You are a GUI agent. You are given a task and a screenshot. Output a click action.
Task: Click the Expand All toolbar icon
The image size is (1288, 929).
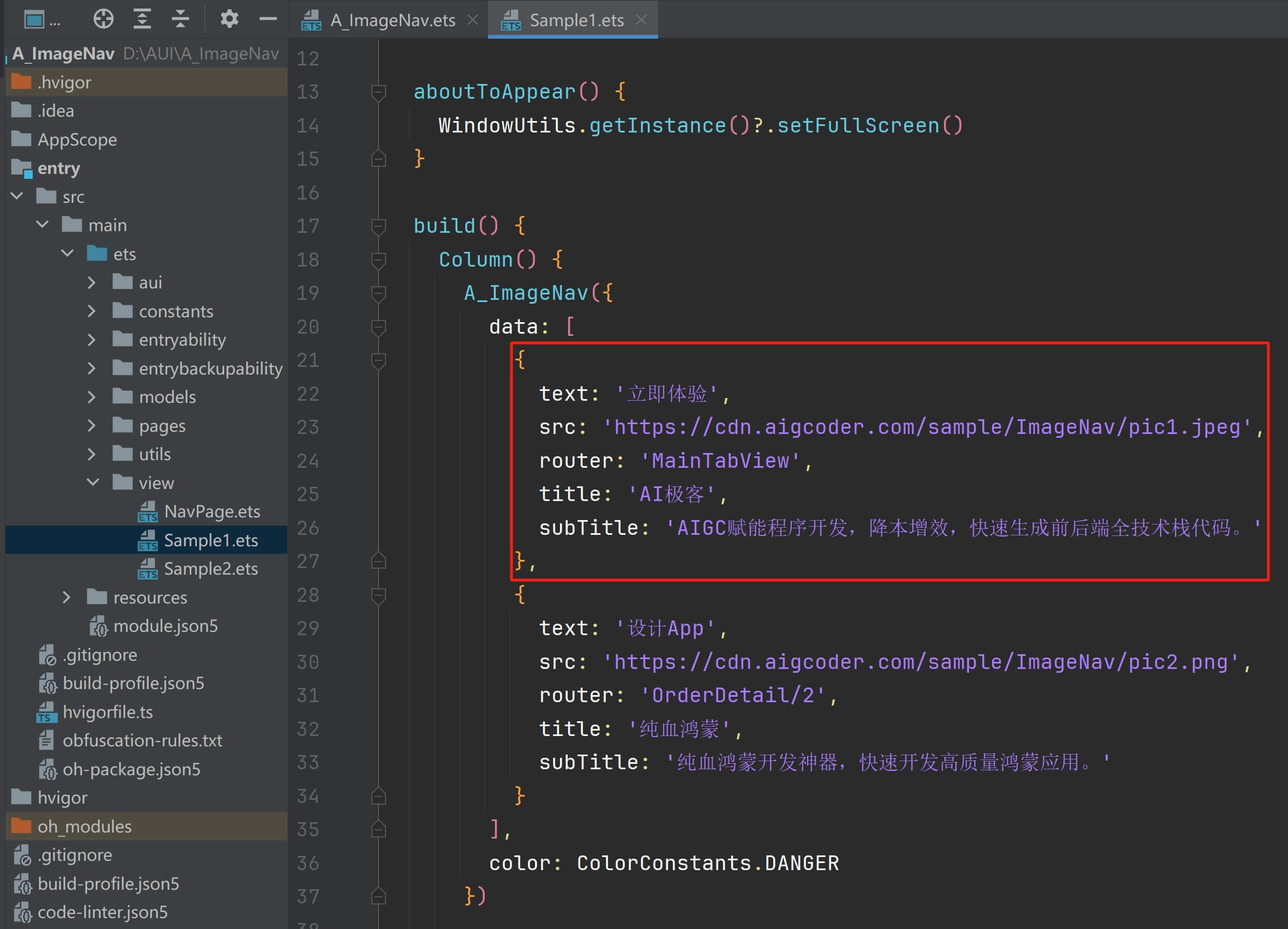pos(142,19)
